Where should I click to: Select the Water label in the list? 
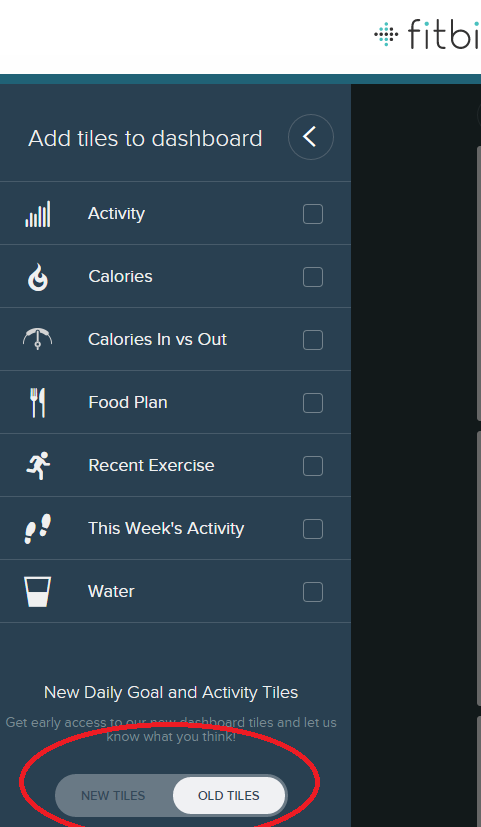coord(111,591)
